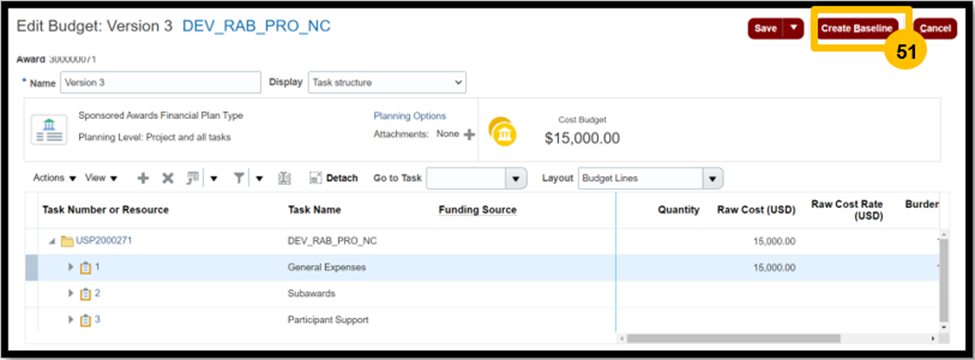The image size is (975, 360).
Task: Click the freeze column toolbar icon
Action: 285,178
